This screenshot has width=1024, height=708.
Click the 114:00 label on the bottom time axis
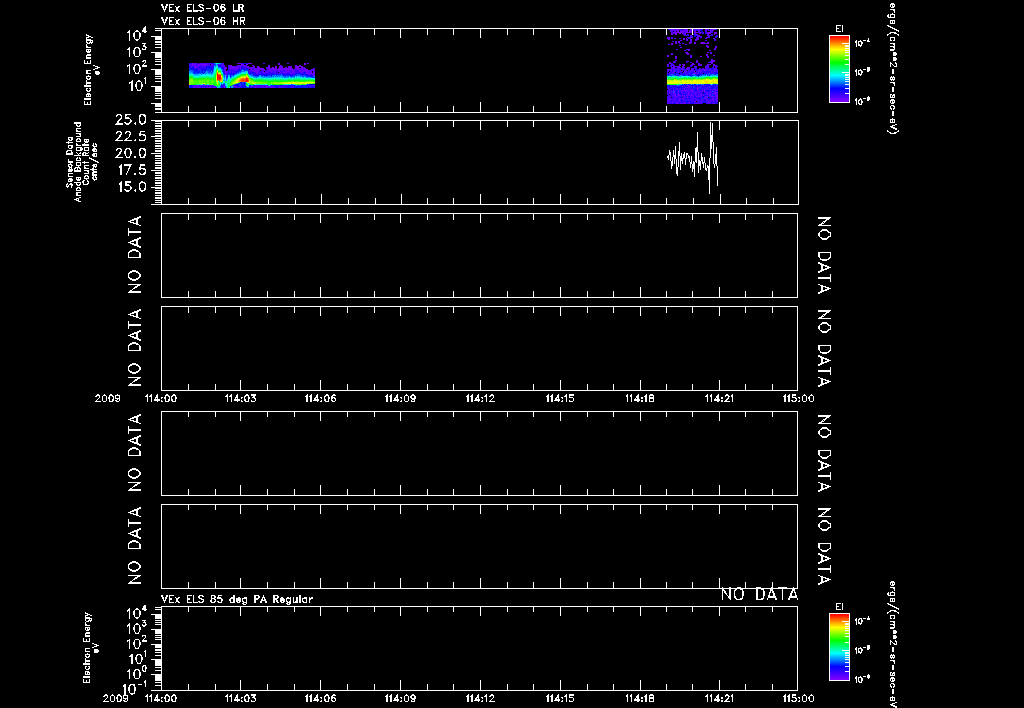coord(161,699)
